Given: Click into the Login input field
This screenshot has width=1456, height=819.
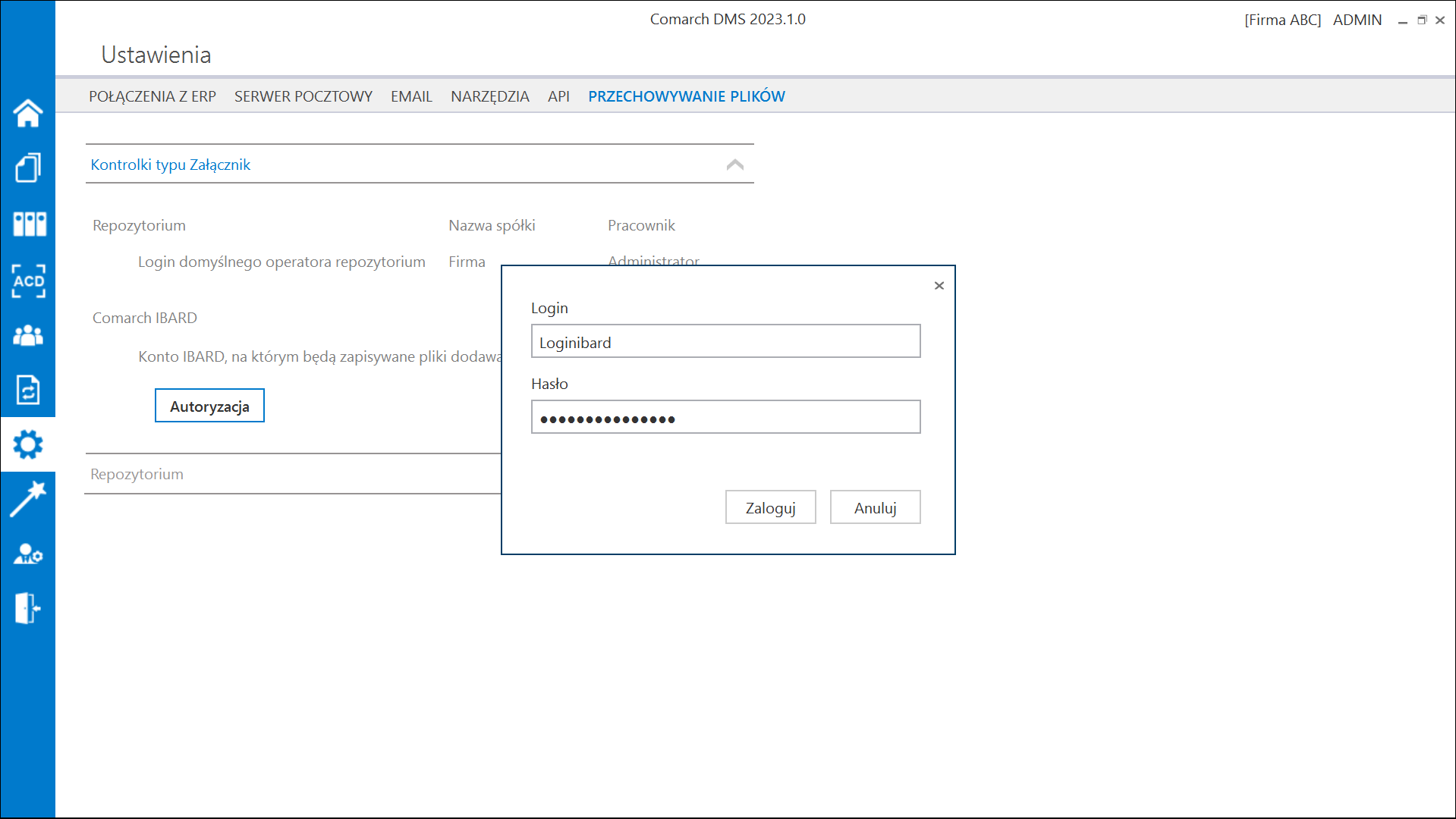Looking at the screenshot, I should tap(725, 341).
